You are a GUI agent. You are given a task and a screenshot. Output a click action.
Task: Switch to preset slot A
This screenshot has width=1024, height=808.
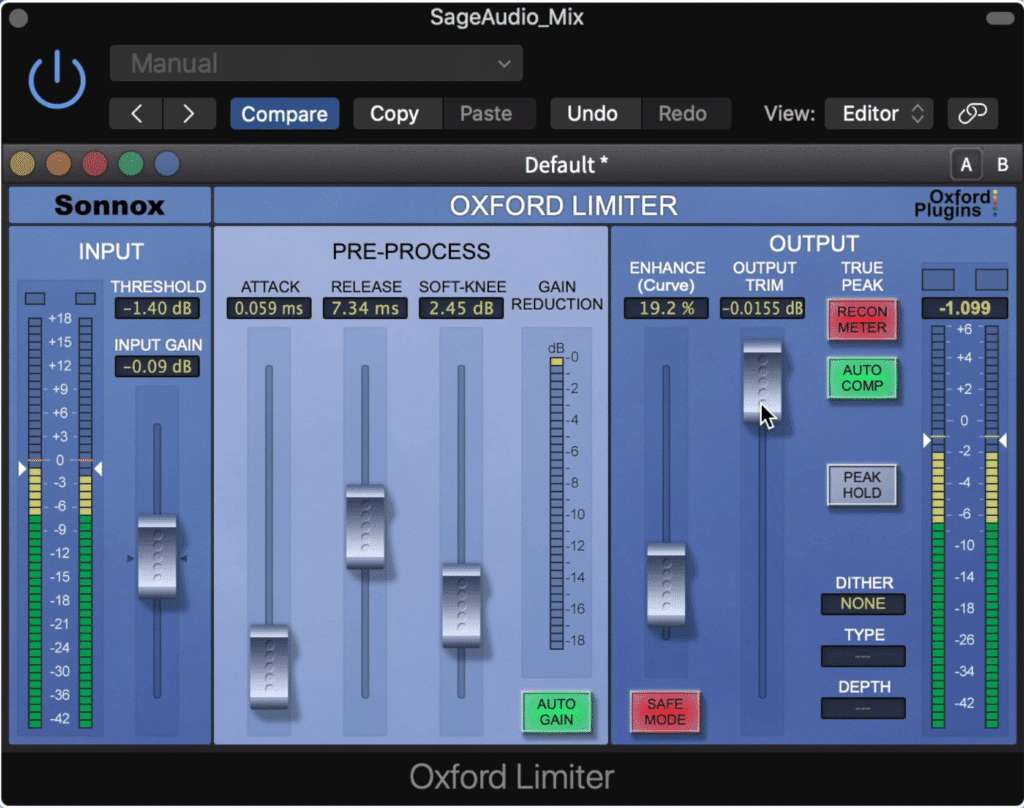click(x=966, y=165)
